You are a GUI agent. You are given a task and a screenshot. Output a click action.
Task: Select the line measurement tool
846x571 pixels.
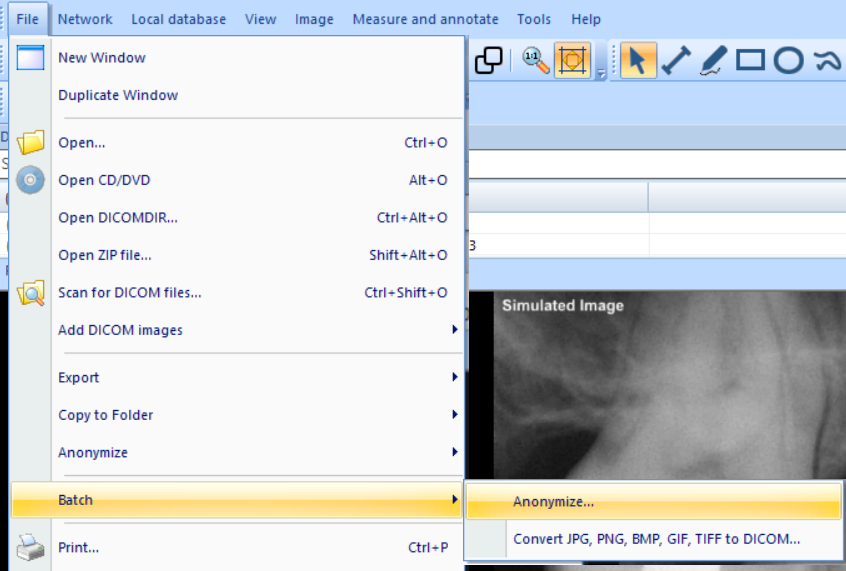[x=676, y=60]
